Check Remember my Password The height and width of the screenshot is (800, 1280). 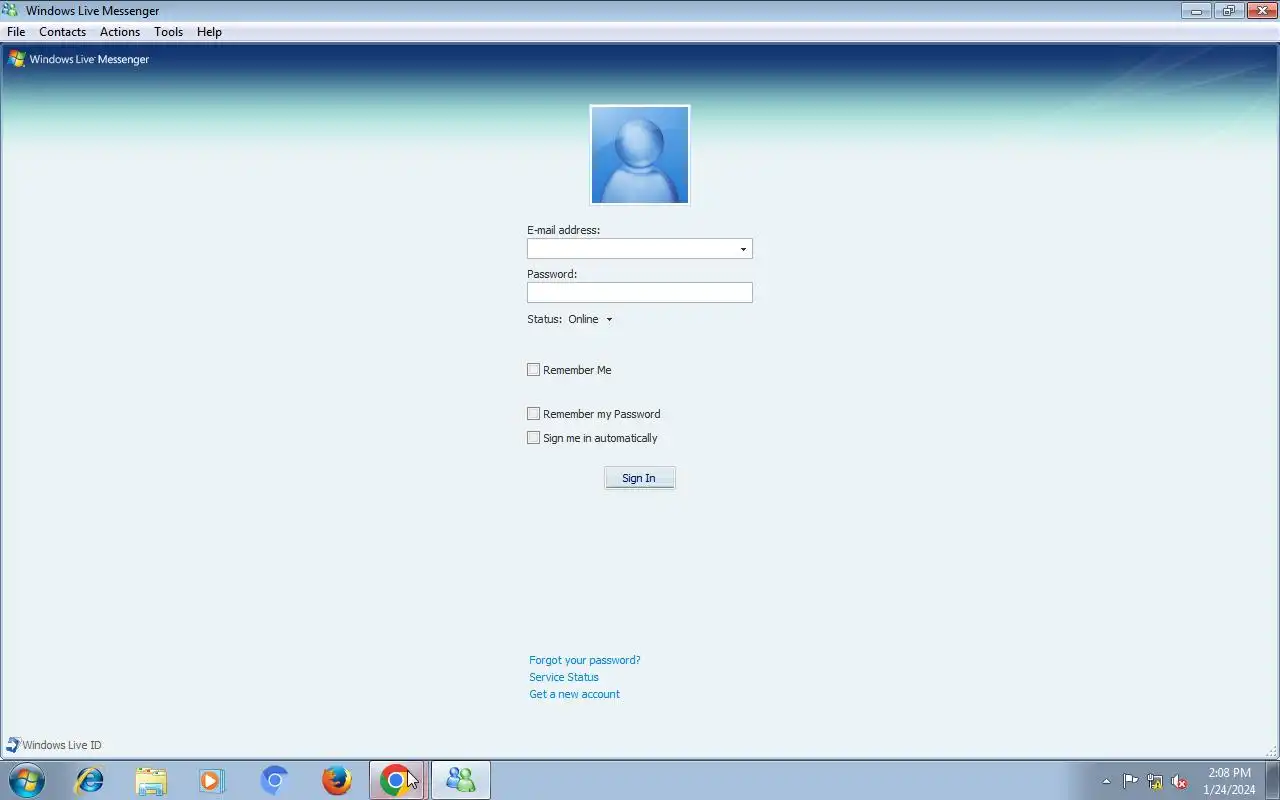click(534, 414)
